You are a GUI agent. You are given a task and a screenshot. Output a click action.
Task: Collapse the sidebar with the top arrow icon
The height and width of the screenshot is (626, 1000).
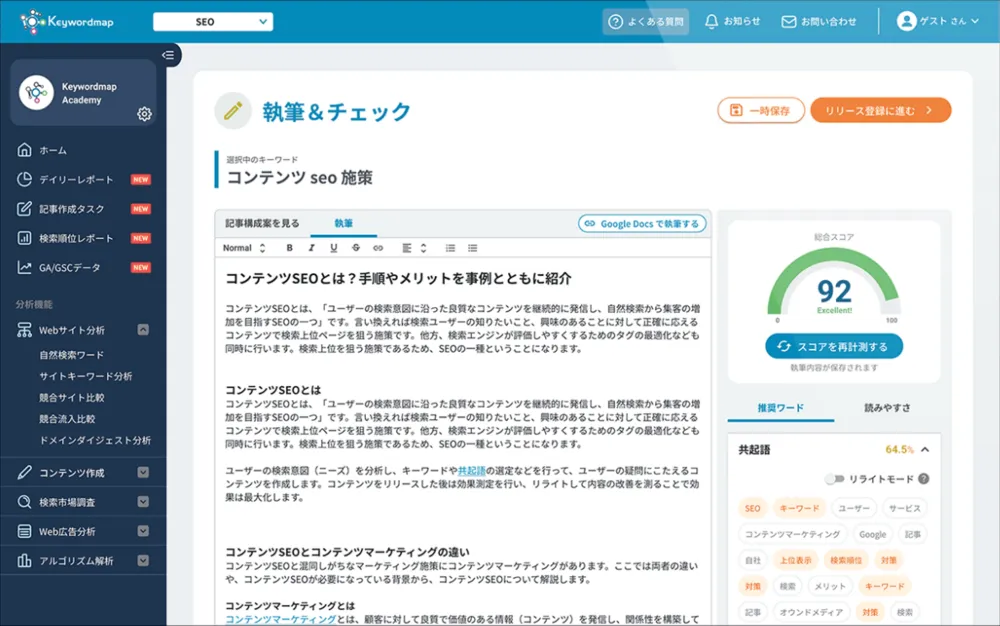point(167,55)
